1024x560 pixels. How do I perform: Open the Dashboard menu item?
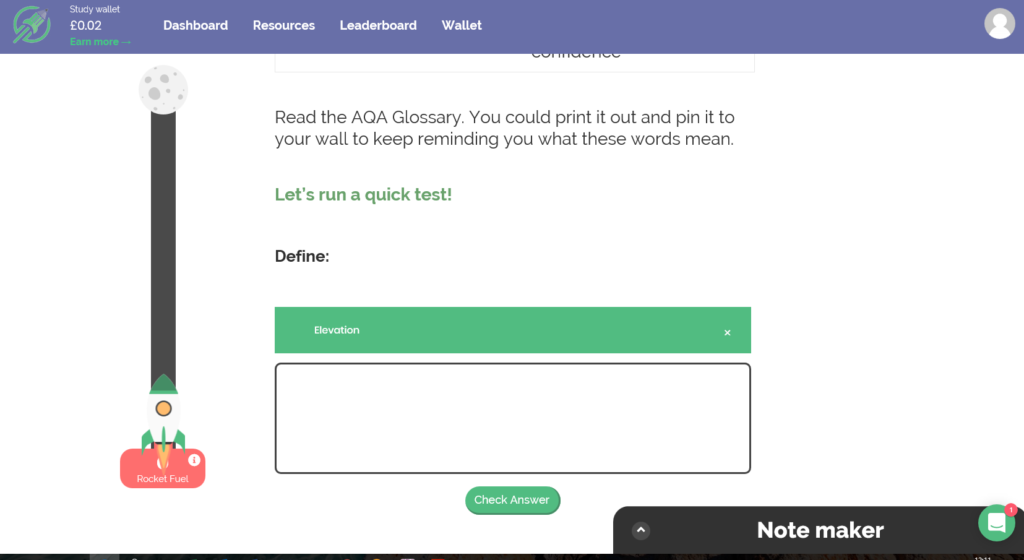[x=195, y=25]
